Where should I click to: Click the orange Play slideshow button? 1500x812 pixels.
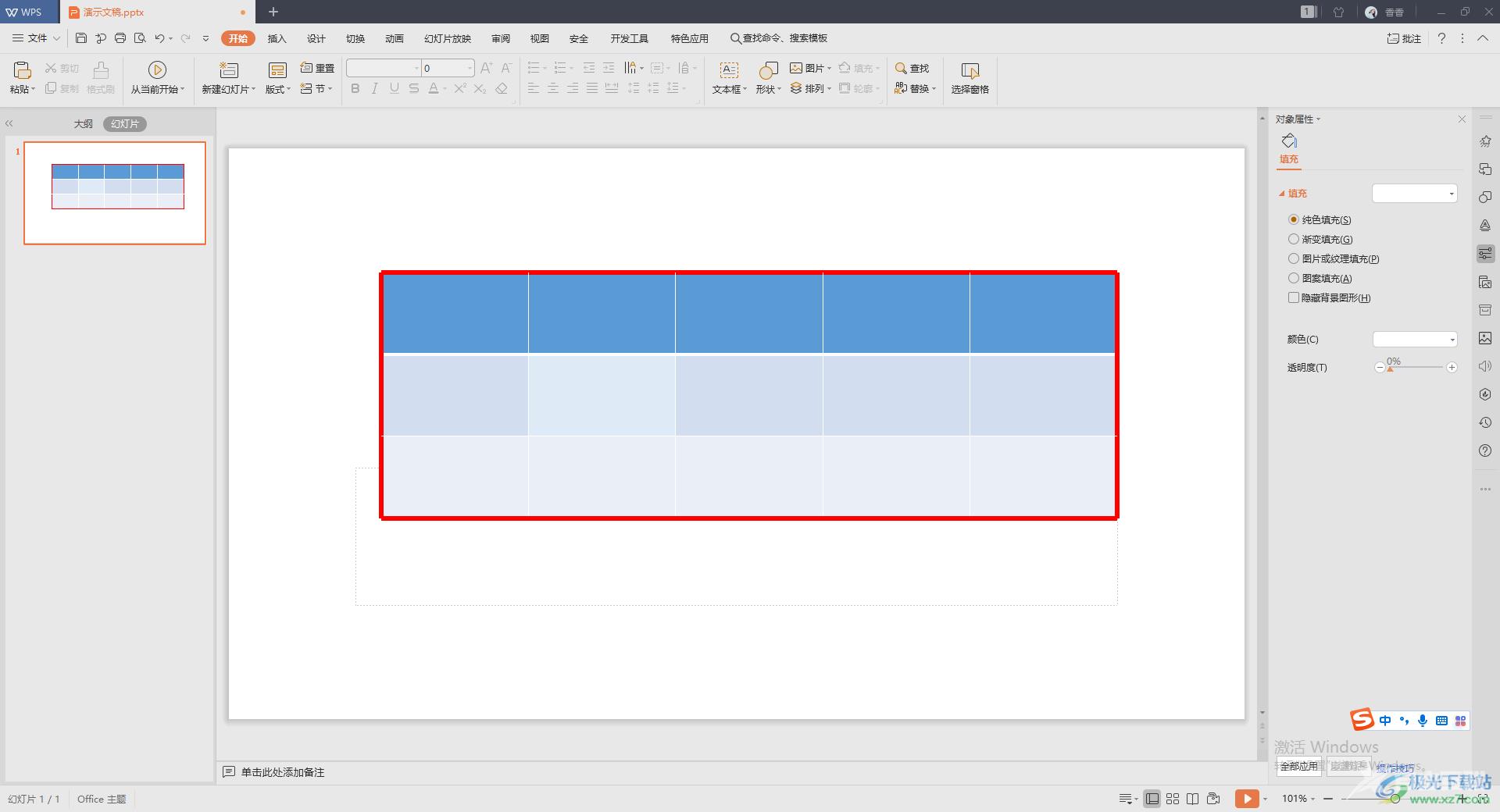coord(1247,799)
